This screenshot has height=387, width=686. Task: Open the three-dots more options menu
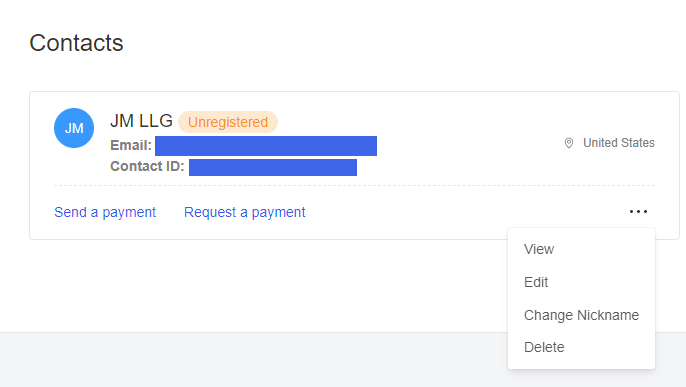pyautogui.click(x=638, y=212)
